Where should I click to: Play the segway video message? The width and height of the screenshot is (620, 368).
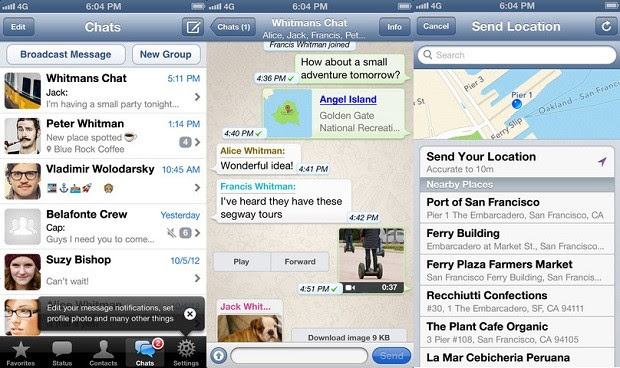(x=241, y=262)
